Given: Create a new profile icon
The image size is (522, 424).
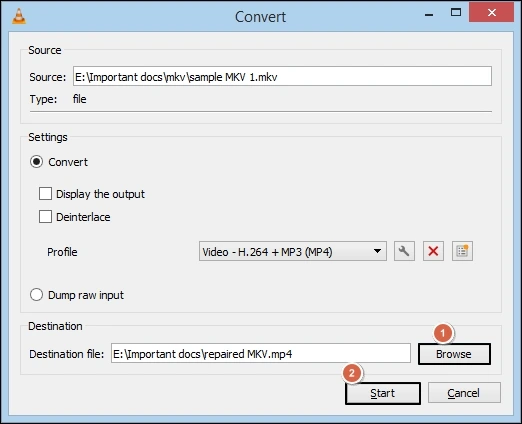Looking at the screenshot, I should pos(462,251).
